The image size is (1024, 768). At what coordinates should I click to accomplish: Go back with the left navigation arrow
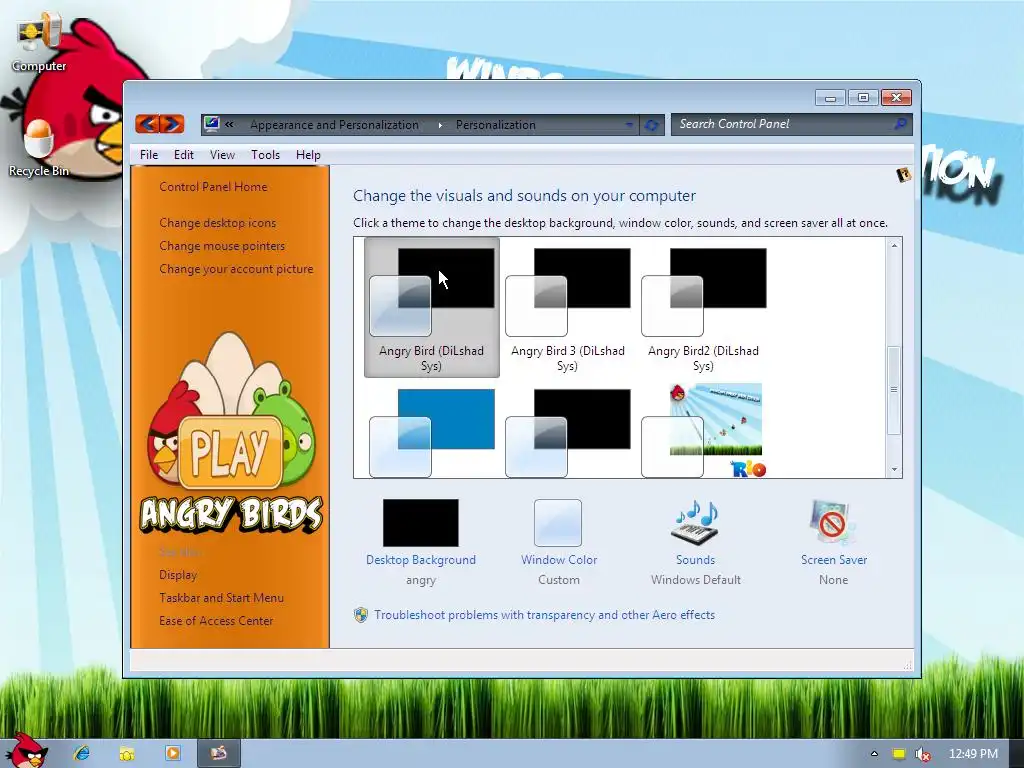click(x=148, y=123)
